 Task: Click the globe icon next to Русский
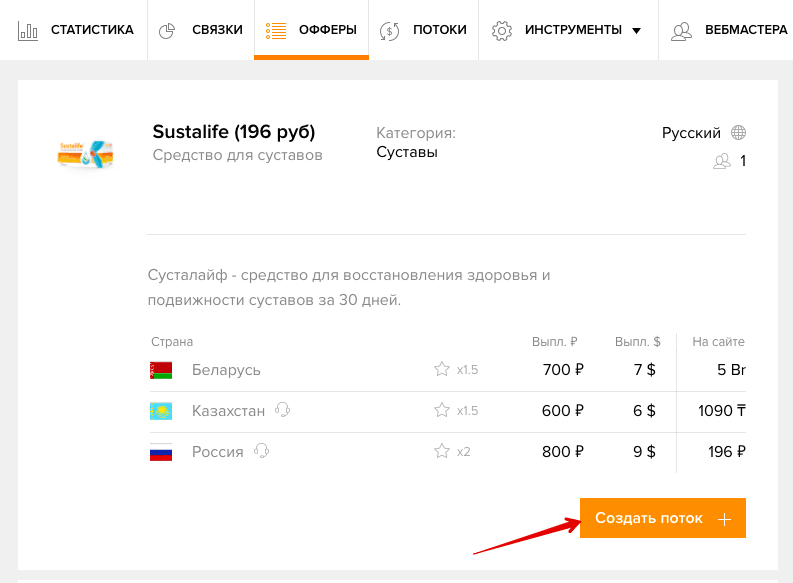point(738,132)
